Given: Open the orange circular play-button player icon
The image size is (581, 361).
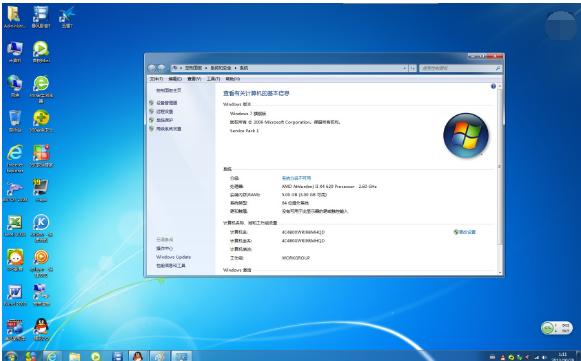Looking at the screenshot, I should [41, 262].
